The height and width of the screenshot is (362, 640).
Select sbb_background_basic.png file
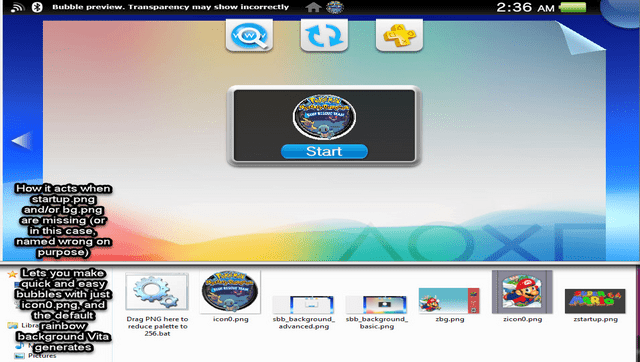(x=376, y=312)
